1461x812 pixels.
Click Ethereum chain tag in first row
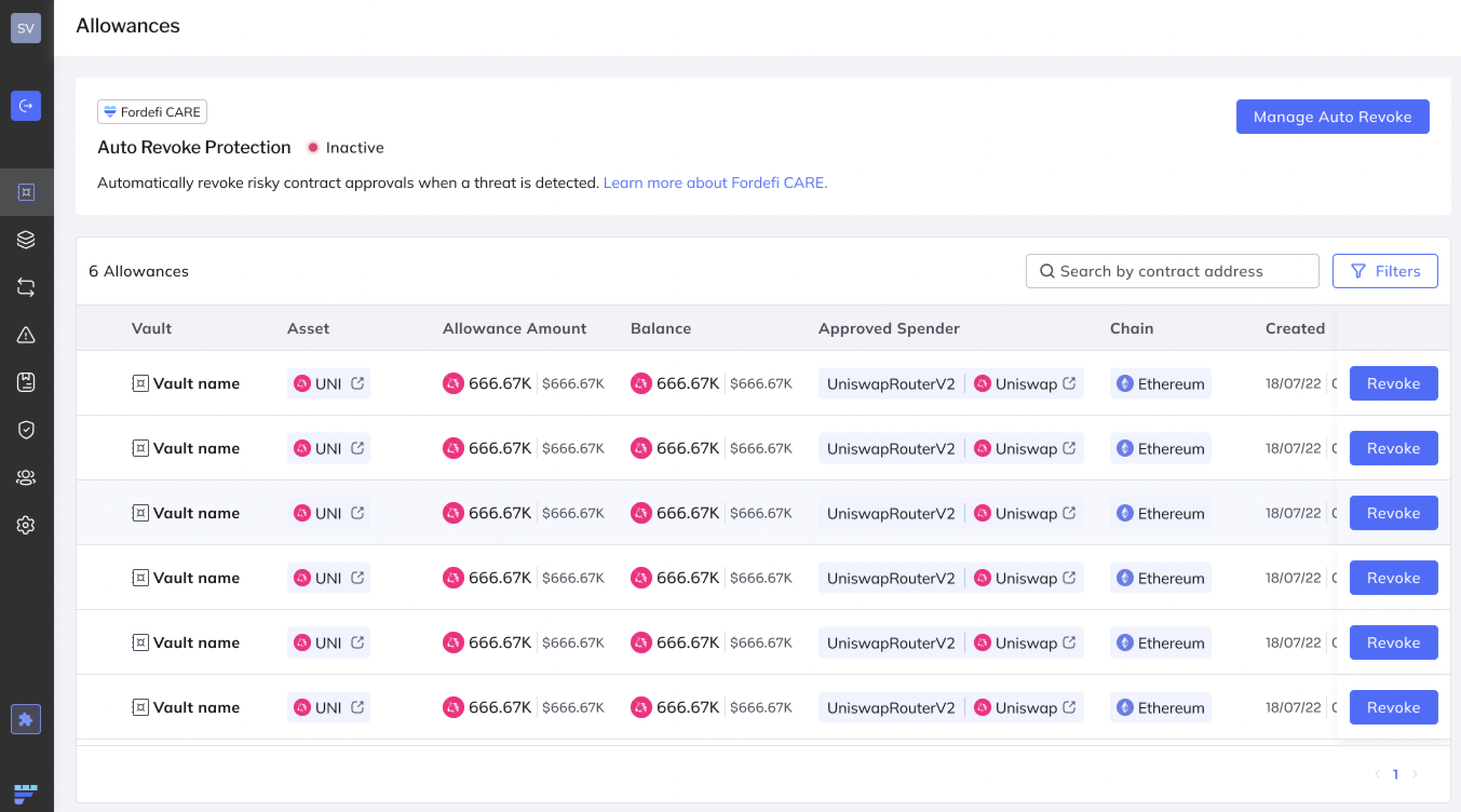(x=1160, y=383)
